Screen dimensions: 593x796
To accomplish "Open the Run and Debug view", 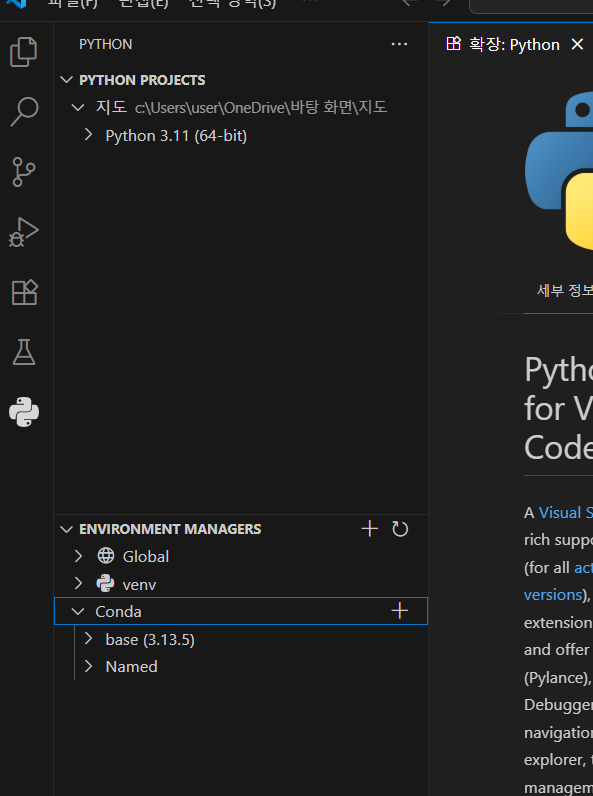I will coord(24,232).
